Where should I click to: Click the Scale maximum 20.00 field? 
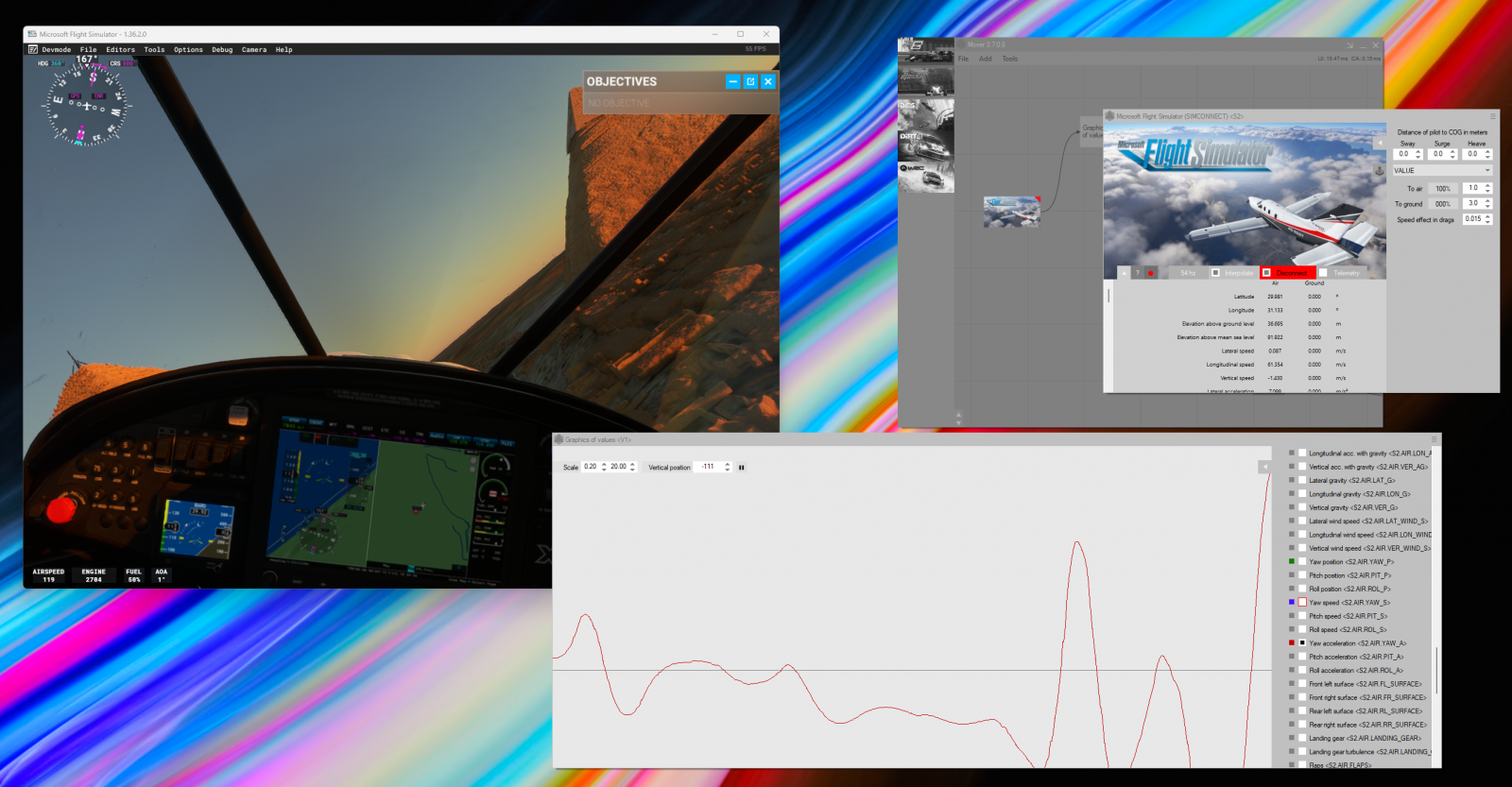(x=619, y=467)
